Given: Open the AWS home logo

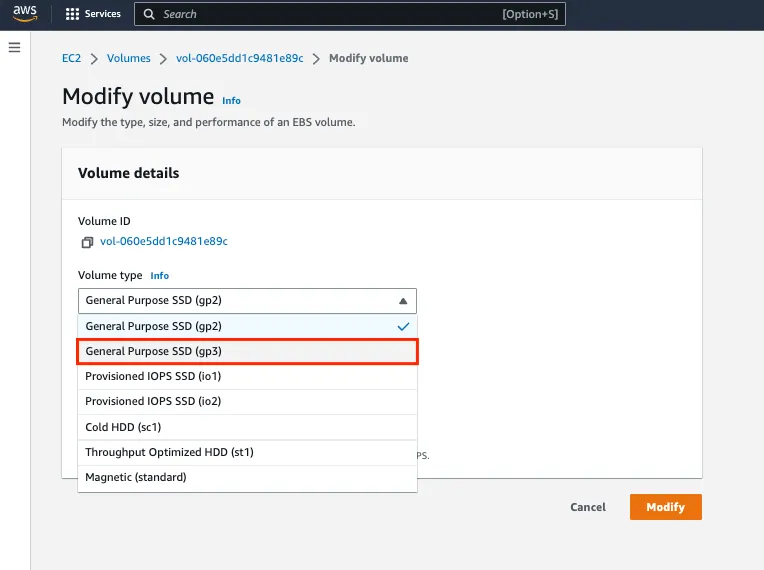Looking at the screenshot, I should pyautogui.click(x=25, y=13).
